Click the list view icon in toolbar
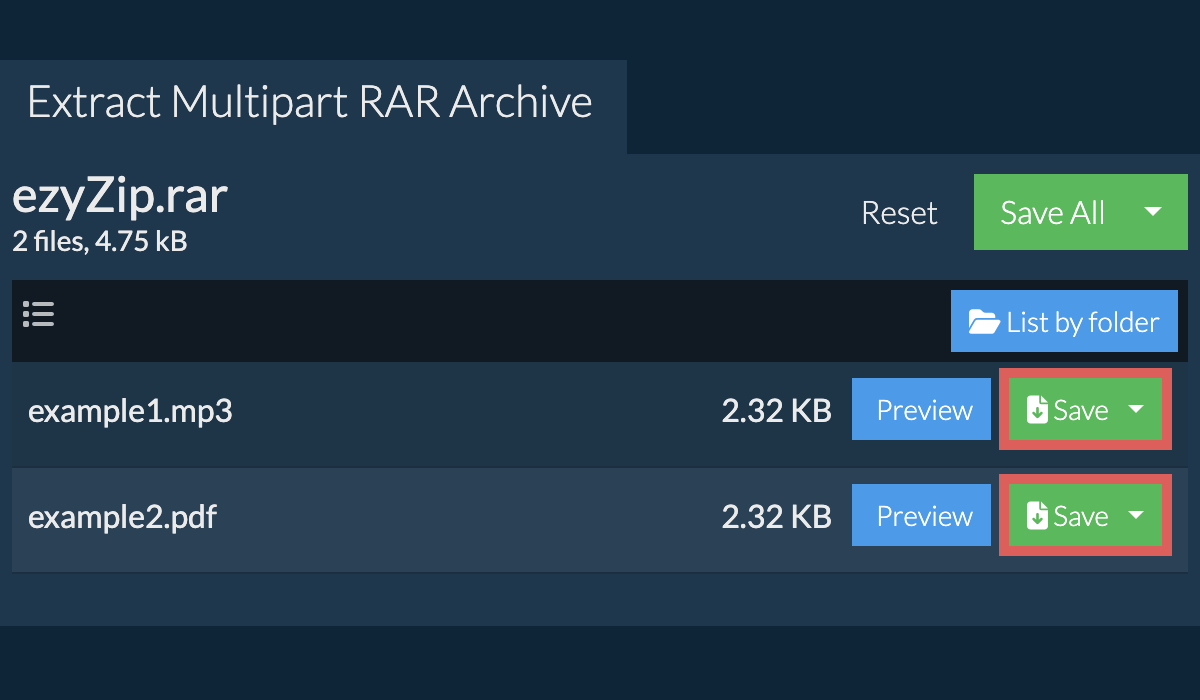The image size is (1200, 700). click(x=38, y=315)
